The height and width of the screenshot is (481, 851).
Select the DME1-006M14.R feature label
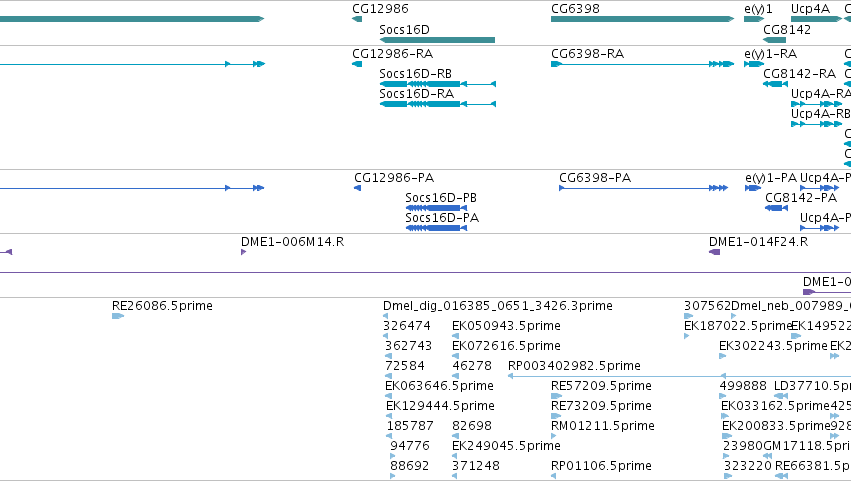293,242
